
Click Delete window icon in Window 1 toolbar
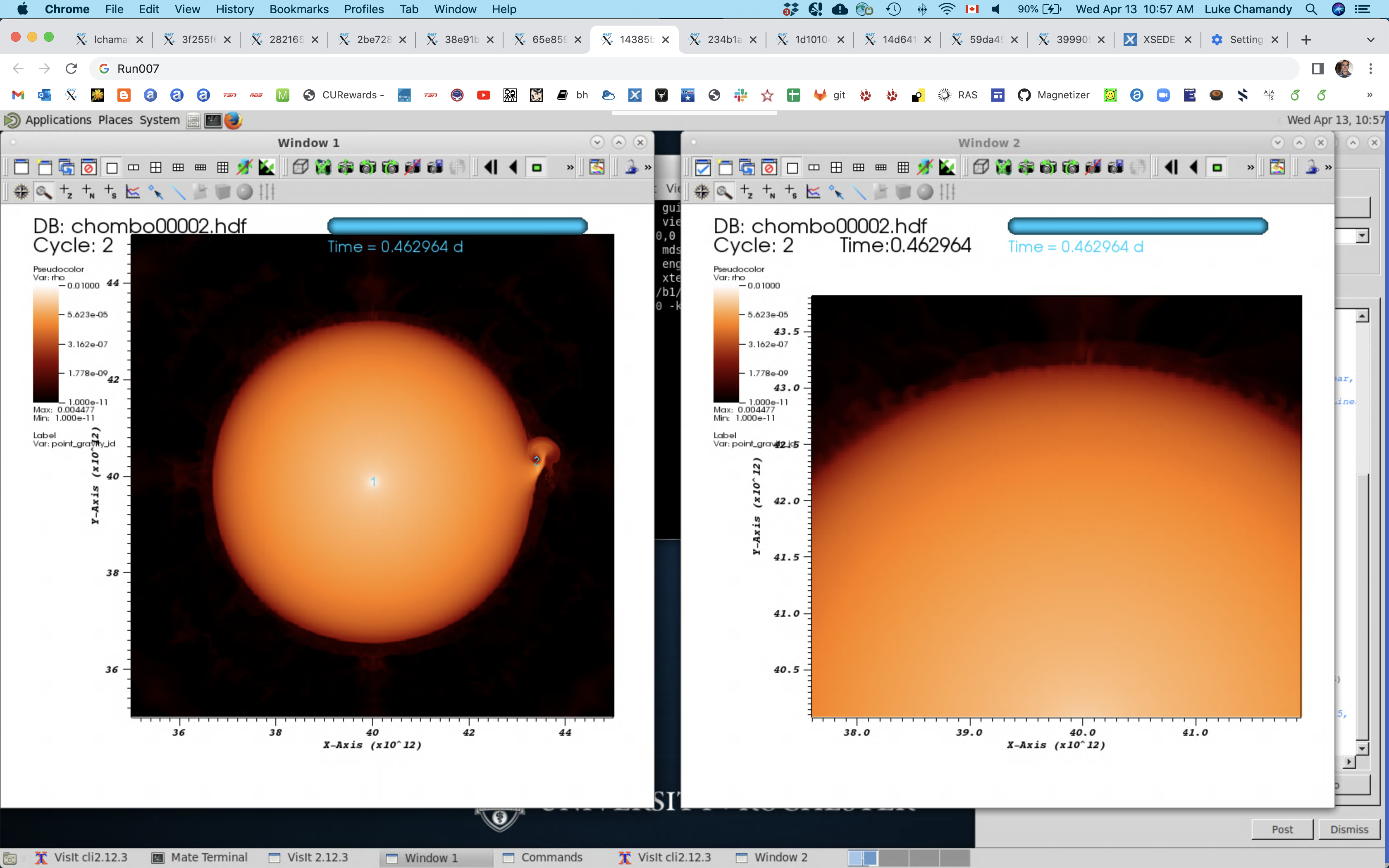tap(89, 167)
